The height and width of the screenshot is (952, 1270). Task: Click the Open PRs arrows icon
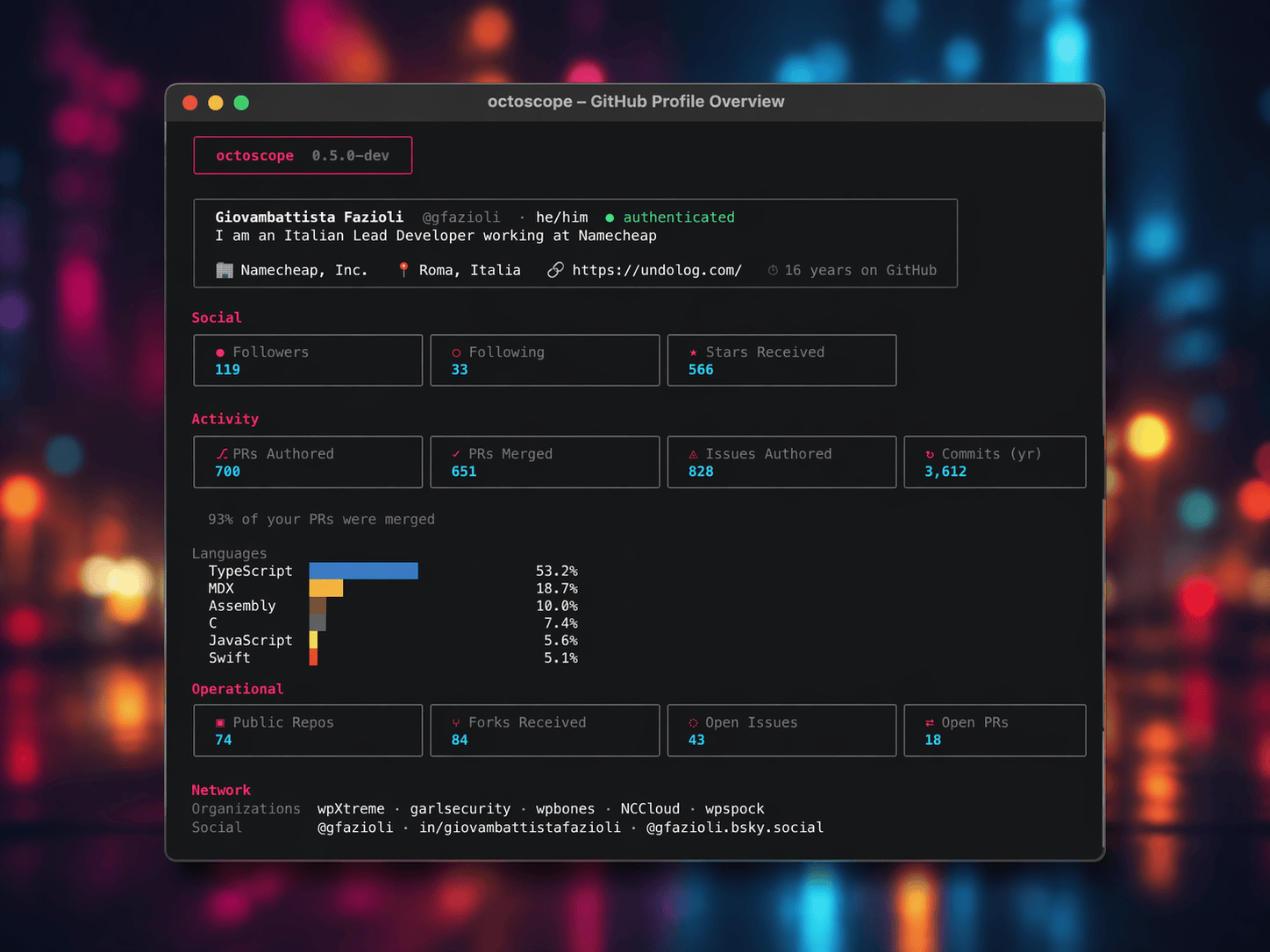tap(930, 723)
